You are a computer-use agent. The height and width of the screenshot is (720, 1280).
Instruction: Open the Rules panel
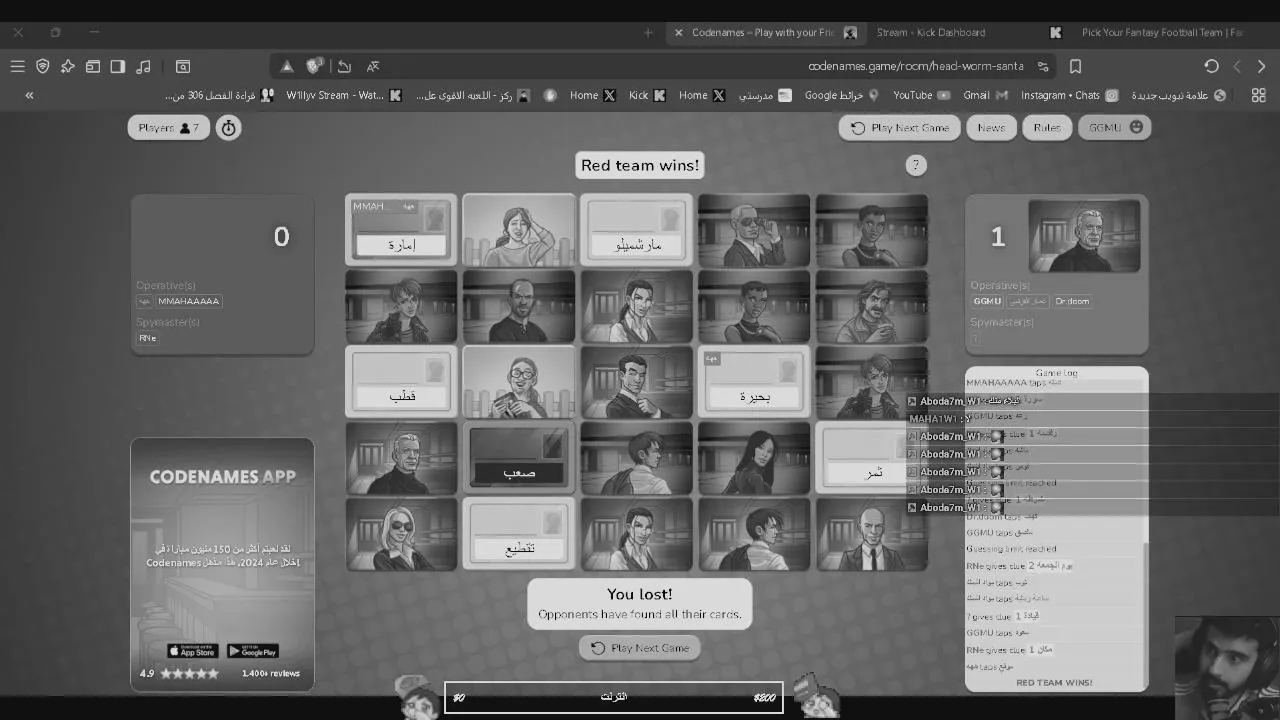tap(1047, 128)
